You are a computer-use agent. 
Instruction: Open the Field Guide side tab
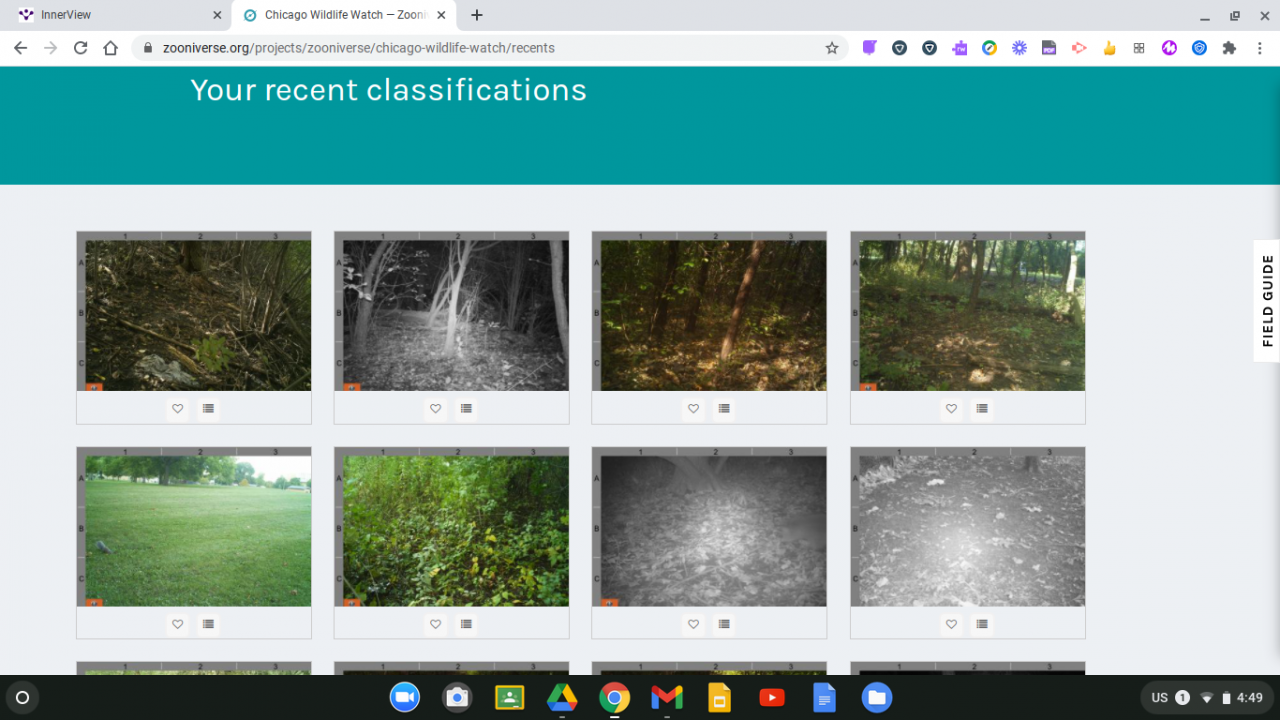click(x=1267, y=300)
